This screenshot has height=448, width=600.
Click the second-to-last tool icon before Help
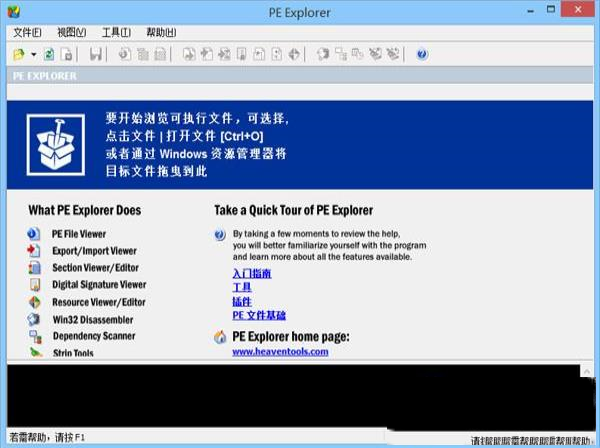click(375, 54)
